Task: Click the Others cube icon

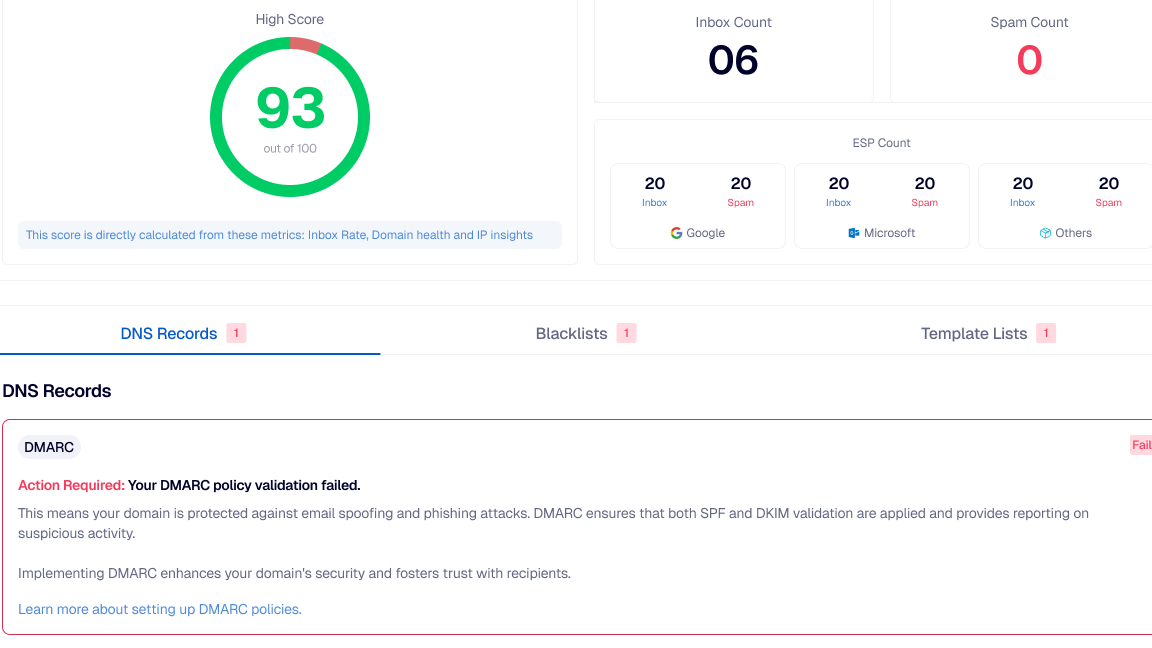Action: point(1045,233)
